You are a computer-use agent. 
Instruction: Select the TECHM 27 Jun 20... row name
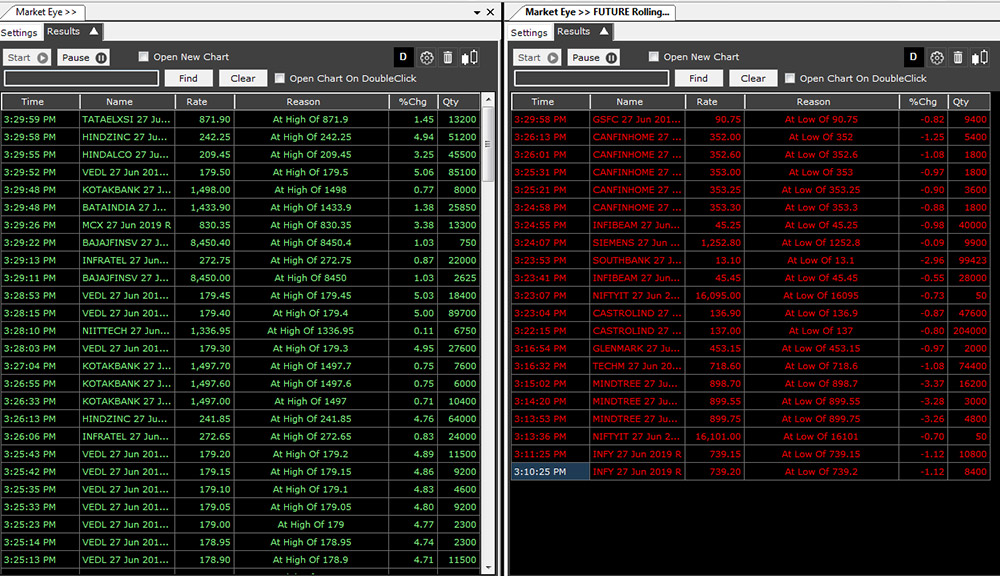tap(636, 366)
